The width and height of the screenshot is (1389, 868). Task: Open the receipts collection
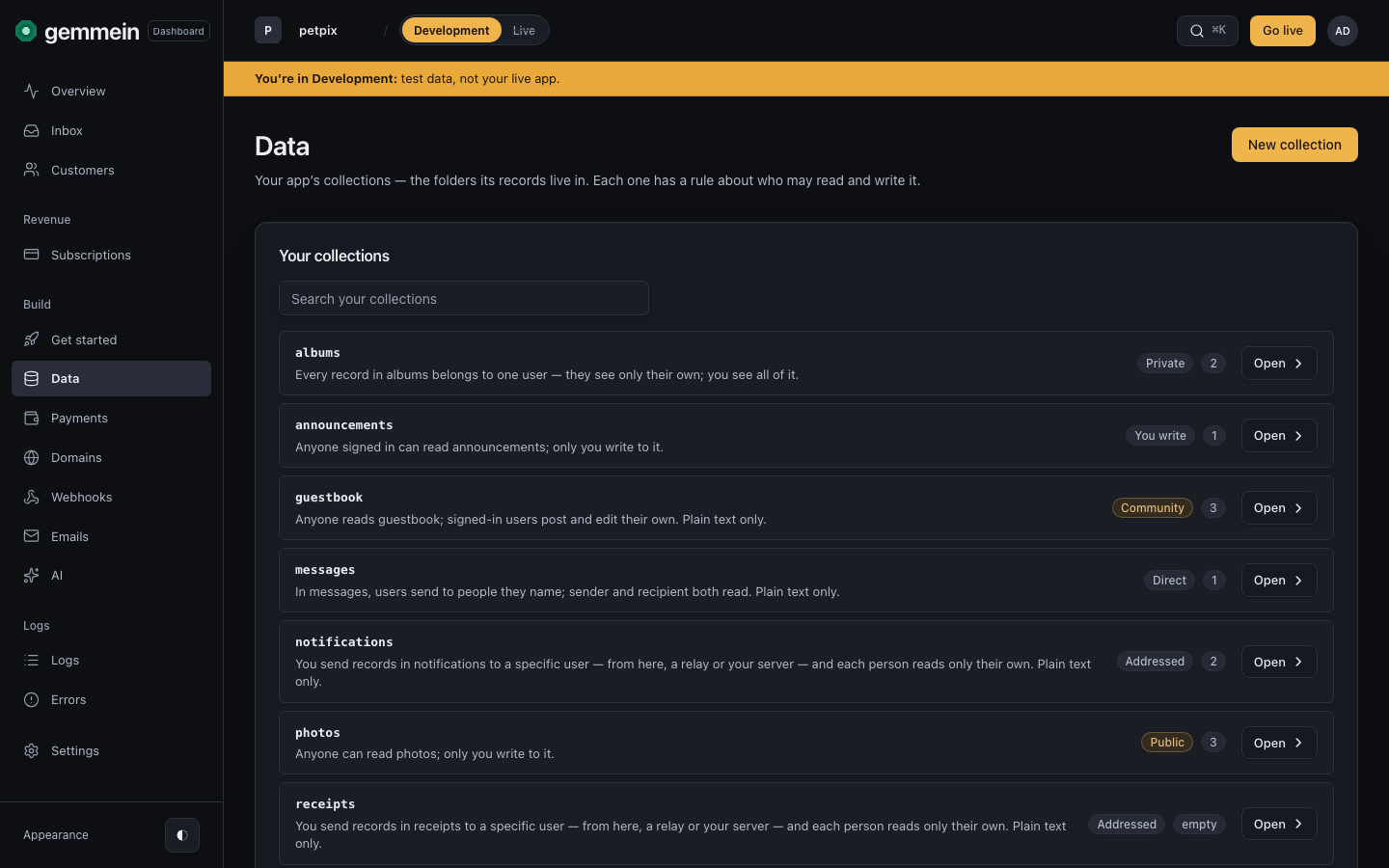[x=1279, y=824]
